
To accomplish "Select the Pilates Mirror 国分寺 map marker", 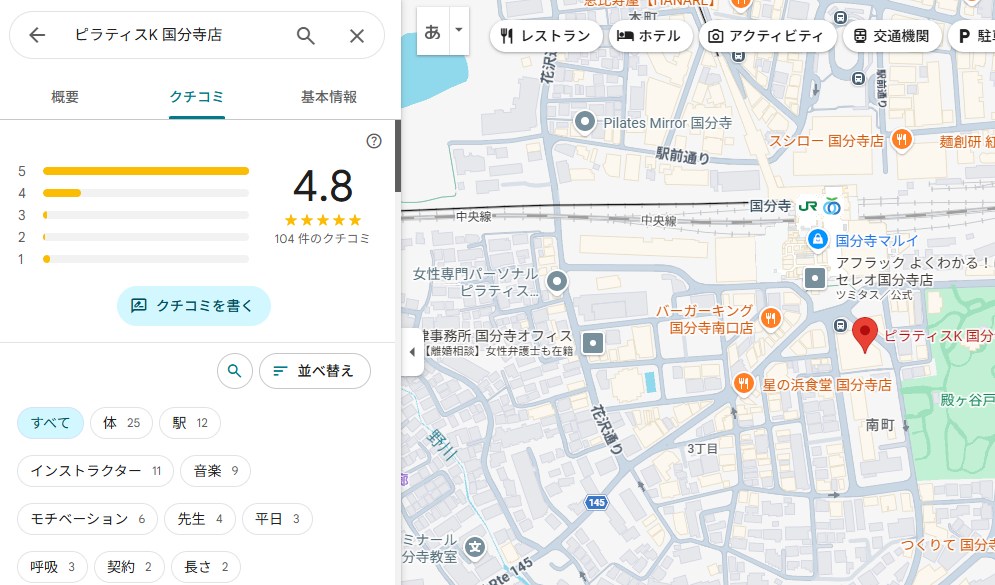I will [586, 122].
